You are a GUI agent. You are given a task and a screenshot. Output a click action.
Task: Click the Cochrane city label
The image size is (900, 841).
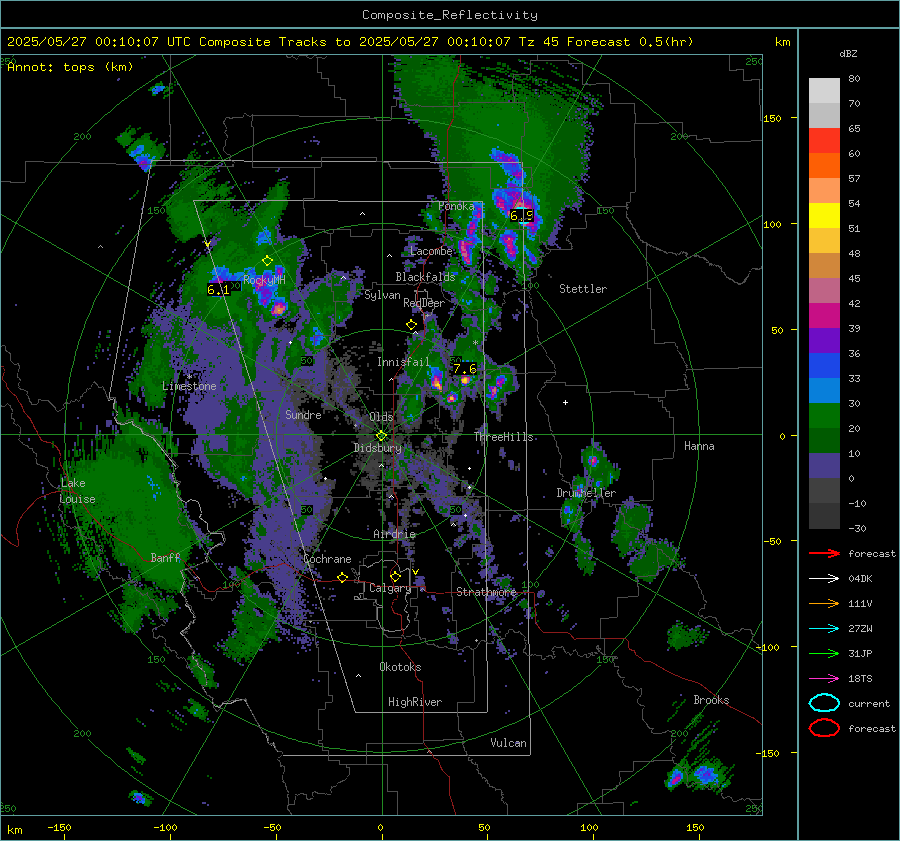[327, 559]
